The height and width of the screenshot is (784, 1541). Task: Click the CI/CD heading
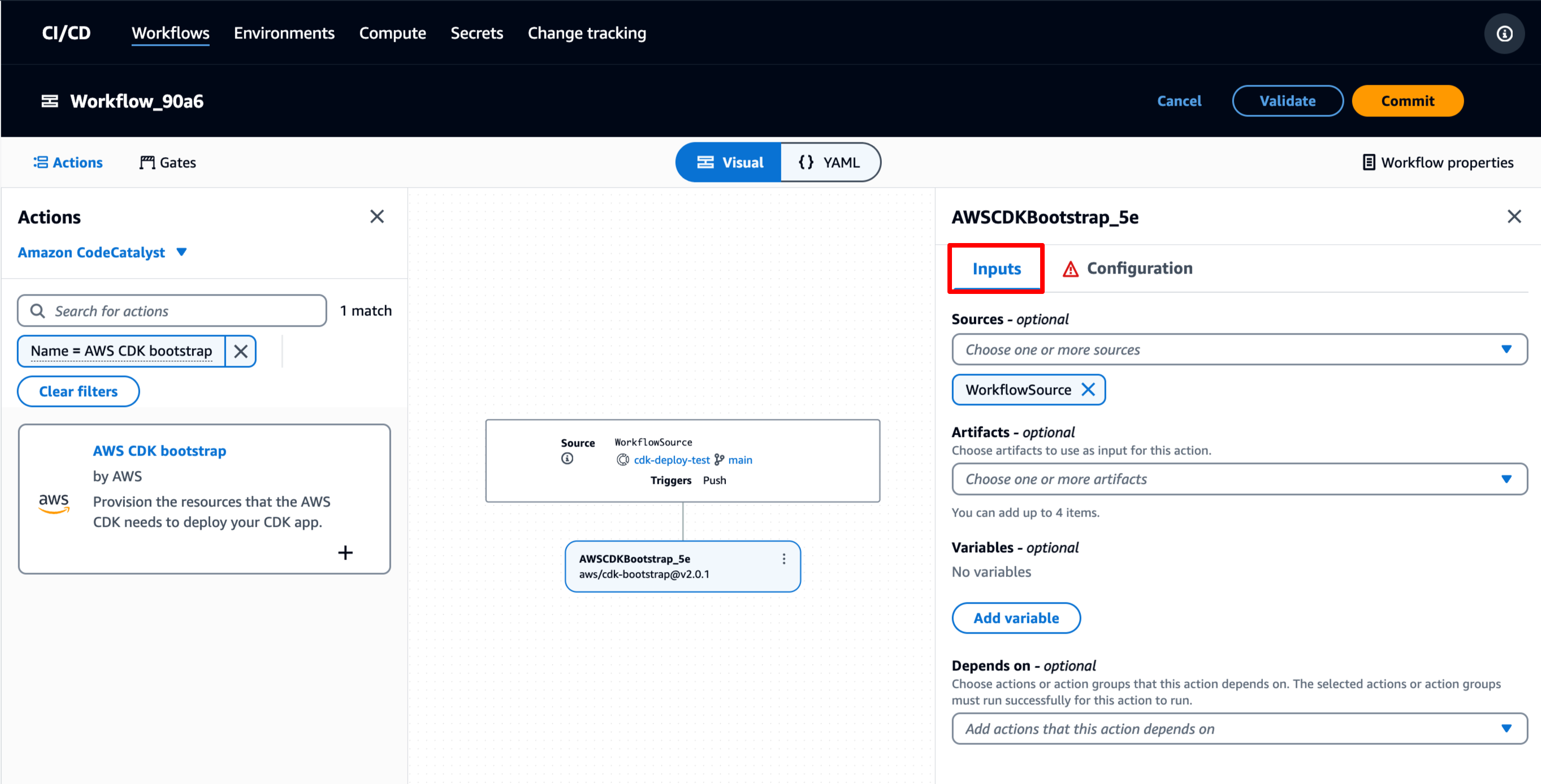66,33
